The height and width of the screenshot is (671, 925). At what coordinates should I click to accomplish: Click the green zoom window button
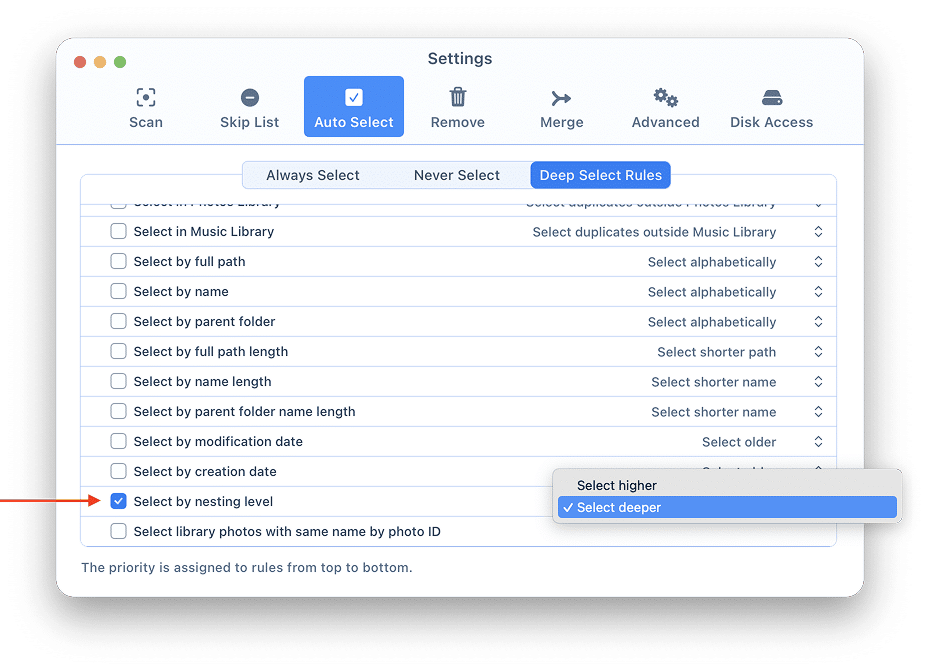[120, 62]
